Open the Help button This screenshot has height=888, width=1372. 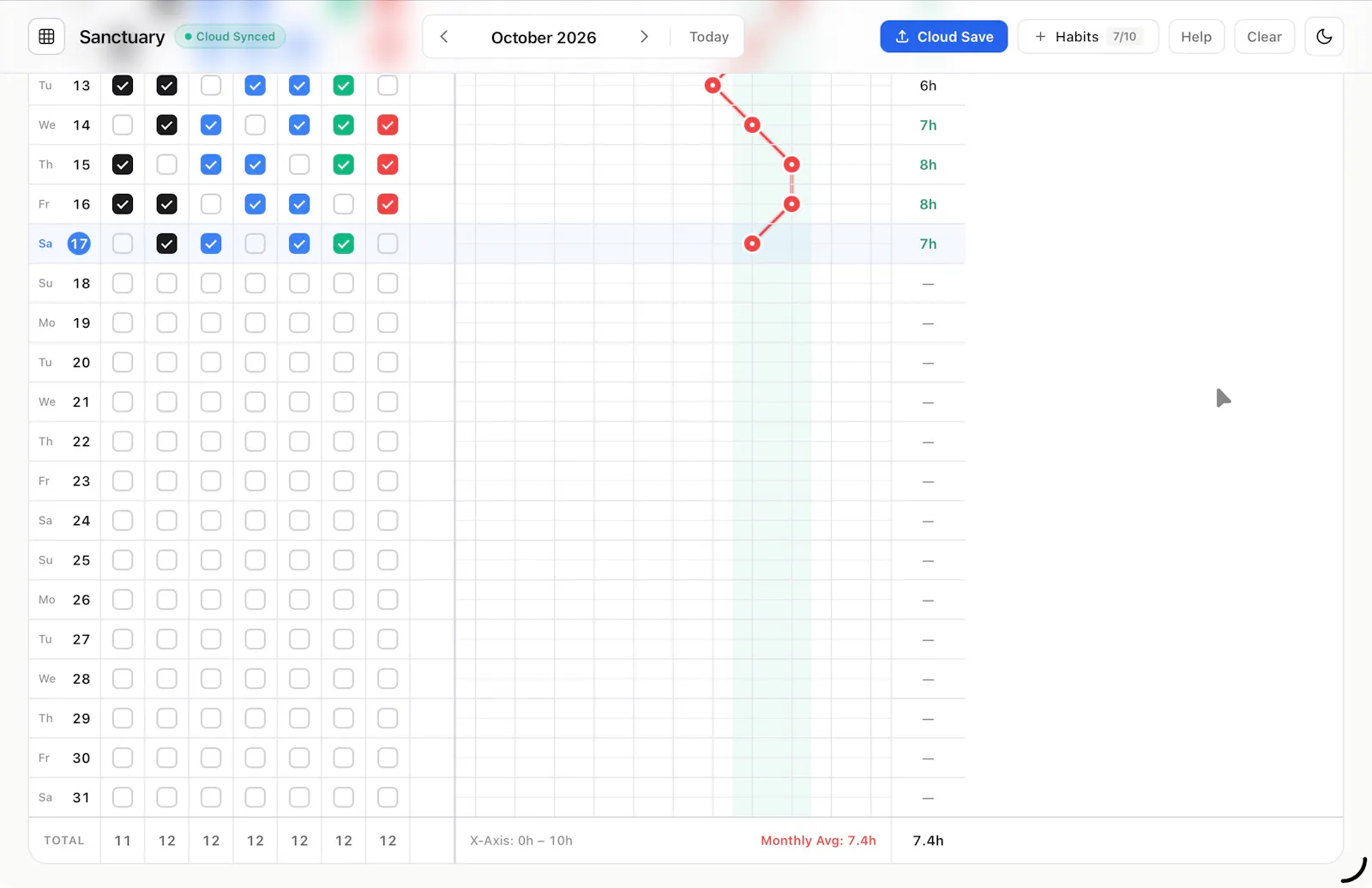(1196, 37)
